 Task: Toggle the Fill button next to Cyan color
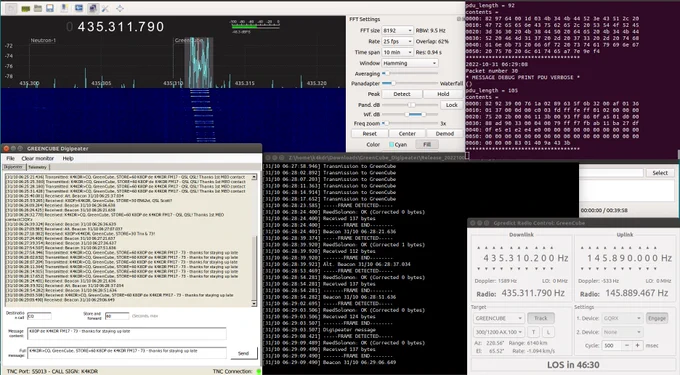click(427, 144)
